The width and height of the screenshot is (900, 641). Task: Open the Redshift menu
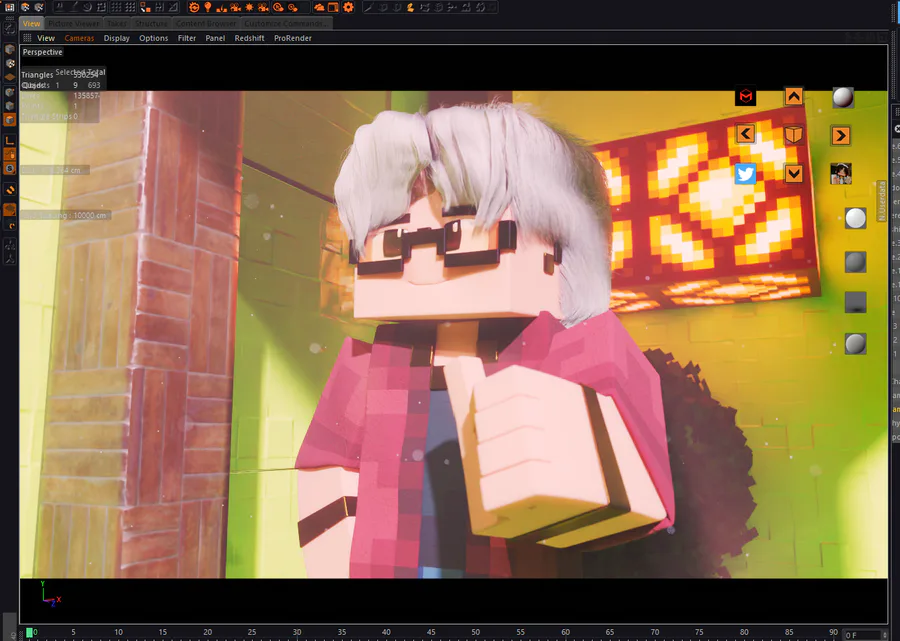click(249, 38)
